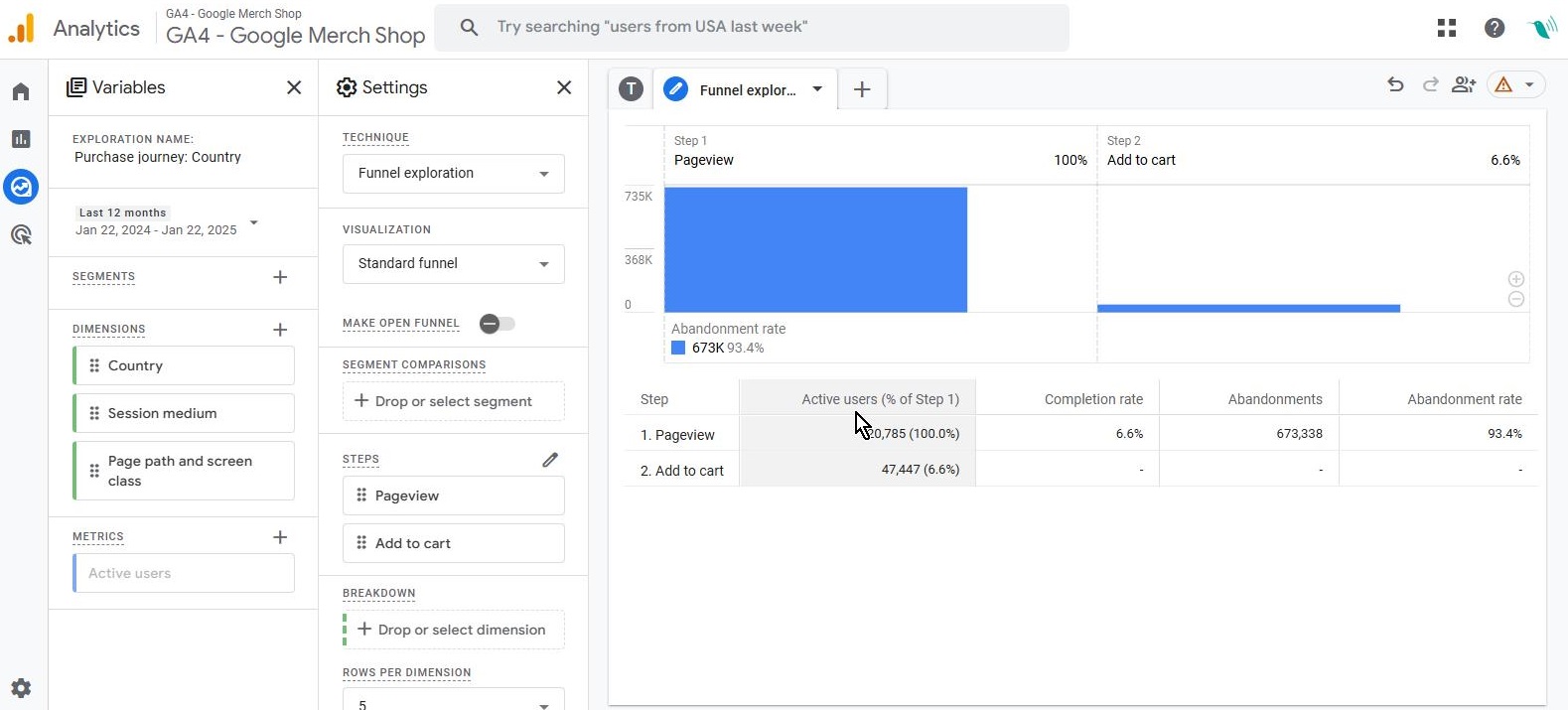The height and width of the screenshot is (710, 1568).
Task: Click the Pageview step in Steps
Action: tap(454, 496)
